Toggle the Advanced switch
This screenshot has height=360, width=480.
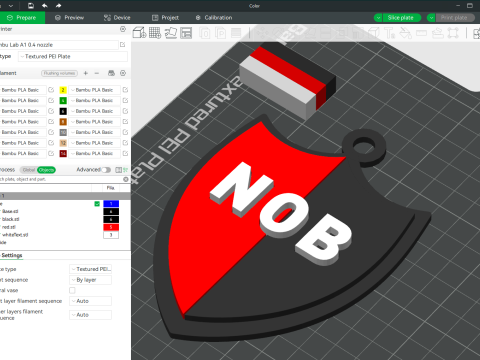tap(106, 170)
